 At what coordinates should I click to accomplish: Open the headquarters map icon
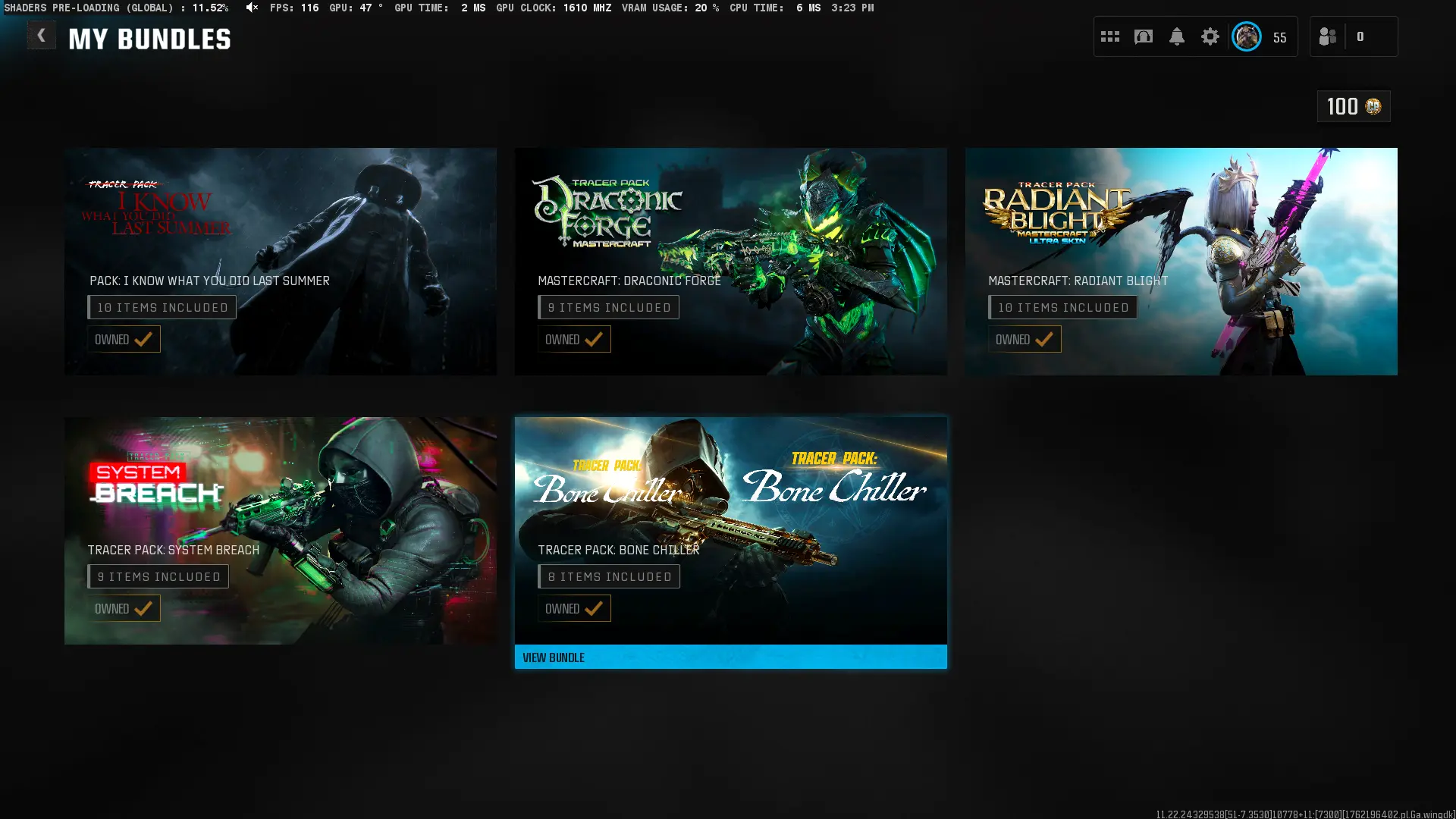1143,36
